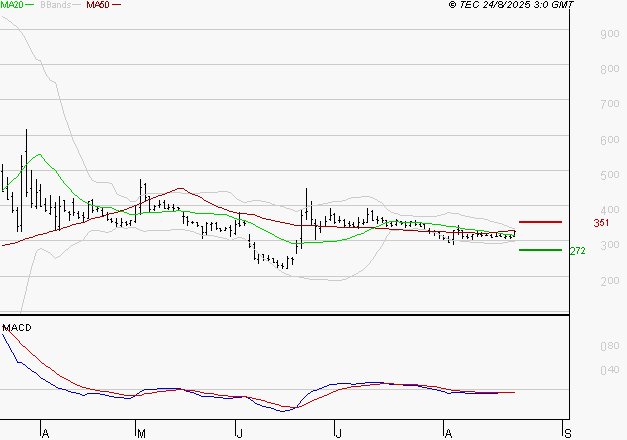The width and height of the screenshot is (627, 440).
Task: Click the 040 label on the MACD axis
Action: [x=607, y=371]
